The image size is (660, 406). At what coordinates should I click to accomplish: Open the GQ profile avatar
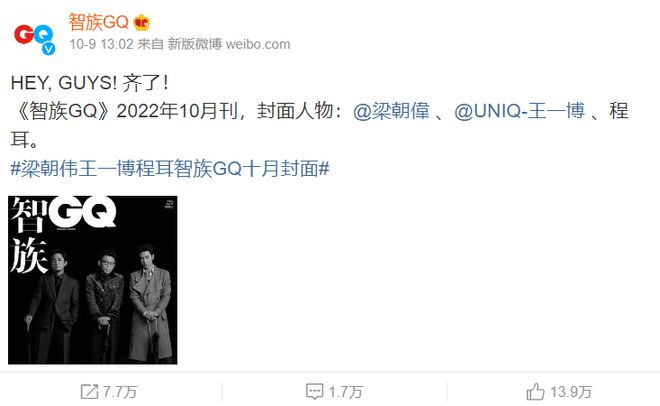tap(34, 37)
